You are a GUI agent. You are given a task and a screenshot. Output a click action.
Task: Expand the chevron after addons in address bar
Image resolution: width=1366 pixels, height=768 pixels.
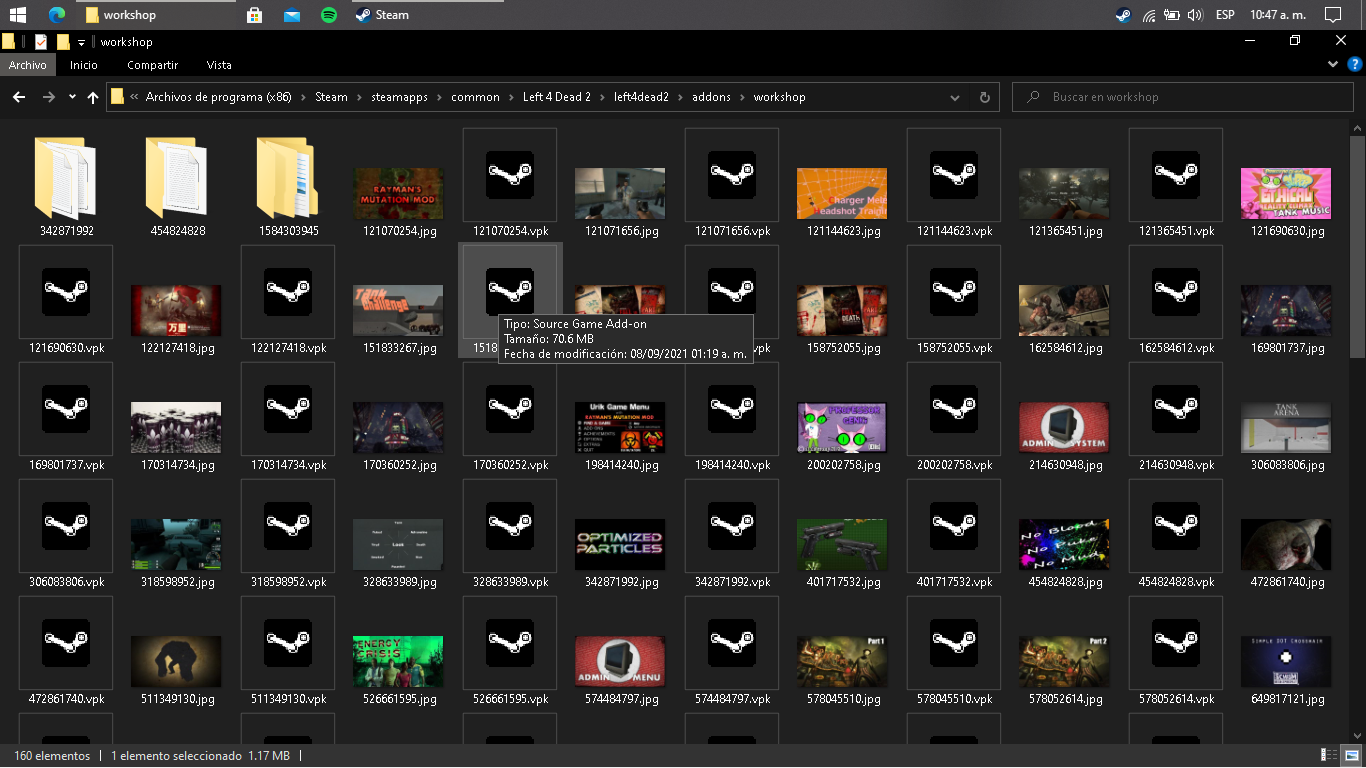742,97
